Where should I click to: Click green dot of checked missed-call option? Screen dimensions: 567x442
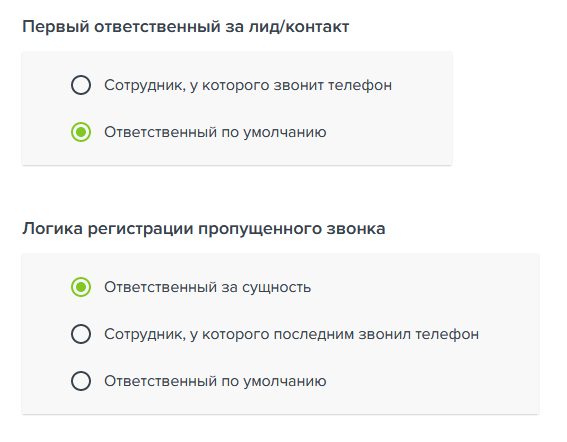coord(81,287)
